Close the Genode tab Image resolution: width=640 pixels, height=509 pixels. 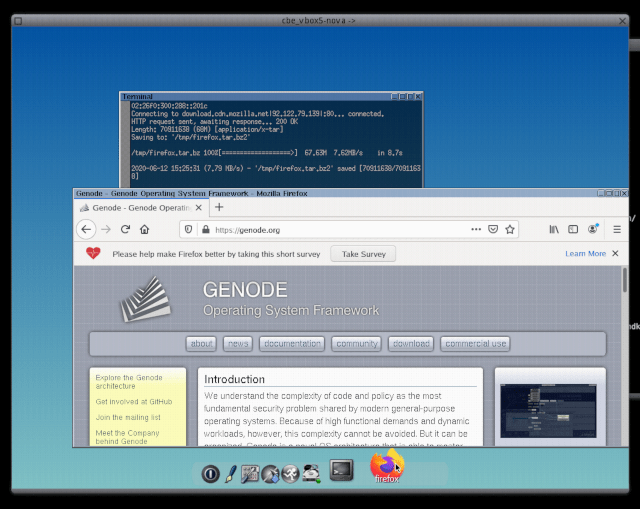tap(199, 208)
